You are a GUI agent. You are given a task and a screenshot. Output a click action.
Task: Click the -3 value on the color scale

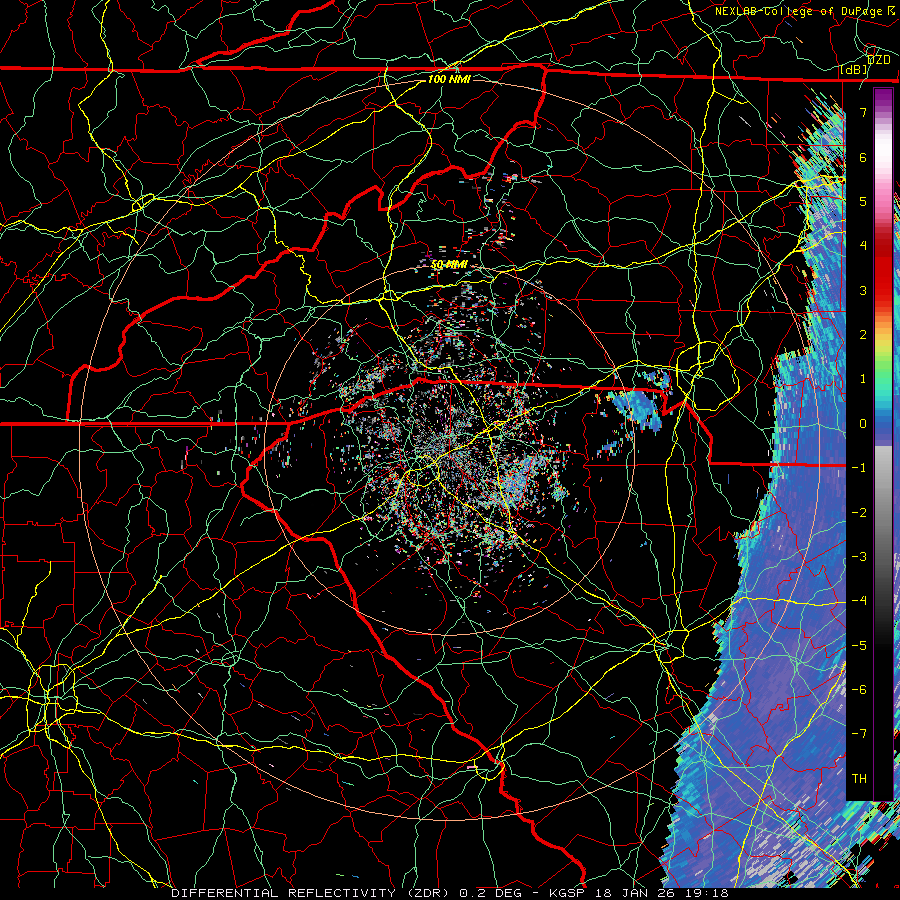click(x=859, y=557)
